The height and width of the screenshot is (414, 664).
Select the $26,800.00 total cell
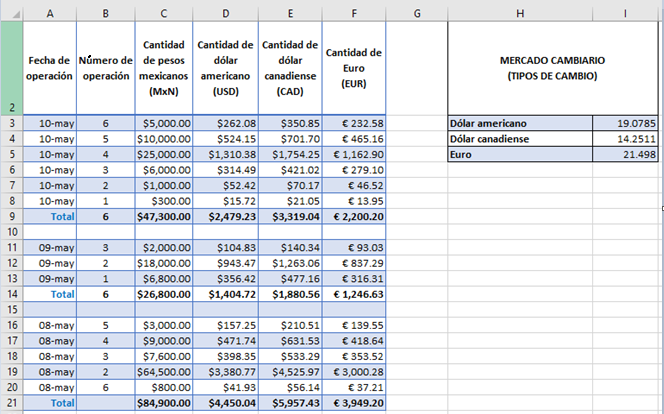click(x=164, y=294)
